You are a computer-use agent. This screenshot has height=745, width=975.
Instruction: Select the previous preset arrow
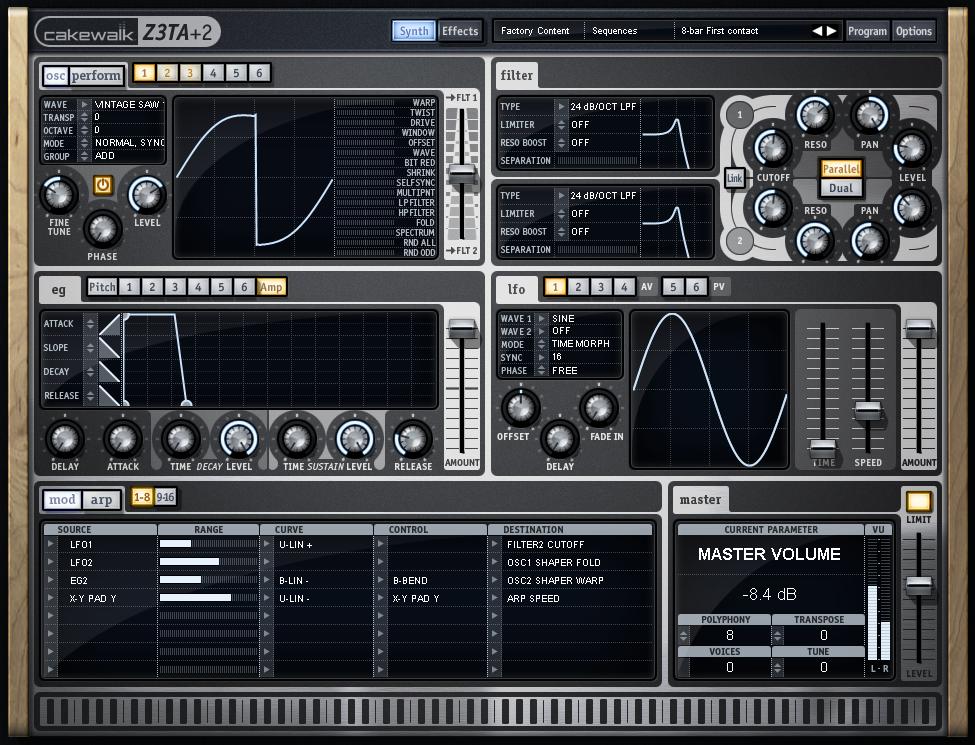817,31
